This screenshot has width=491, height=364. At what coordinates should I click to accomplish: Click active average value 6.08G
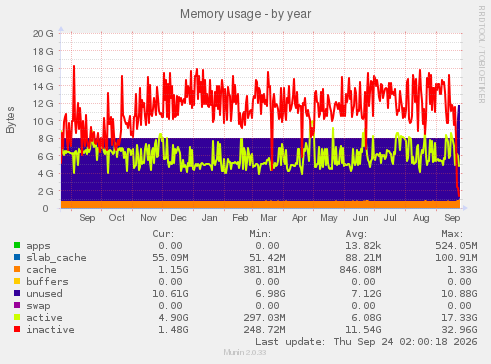(366, 318)
